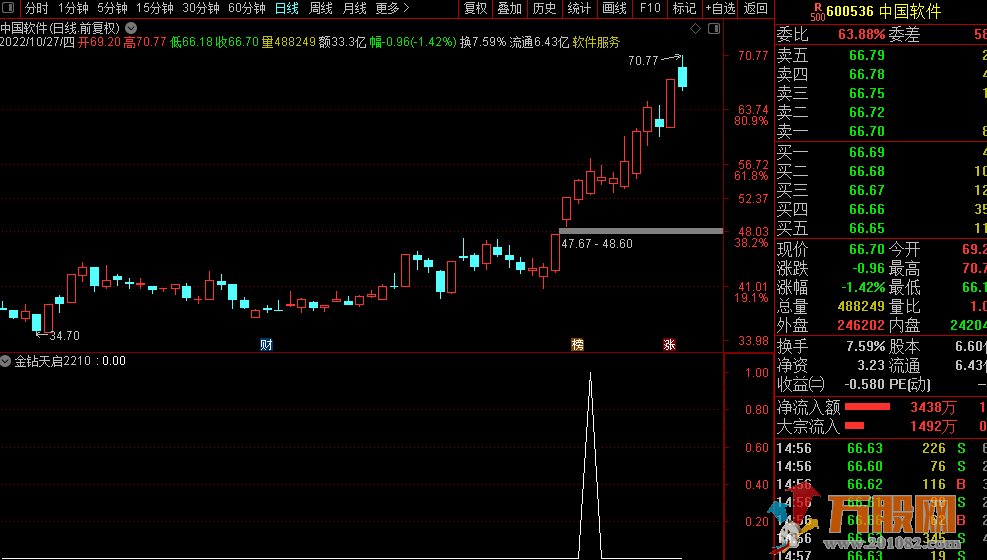Viewport: 987px width, 560px height.
Task: Click the 标记 mark button
Action: (684, 8)
